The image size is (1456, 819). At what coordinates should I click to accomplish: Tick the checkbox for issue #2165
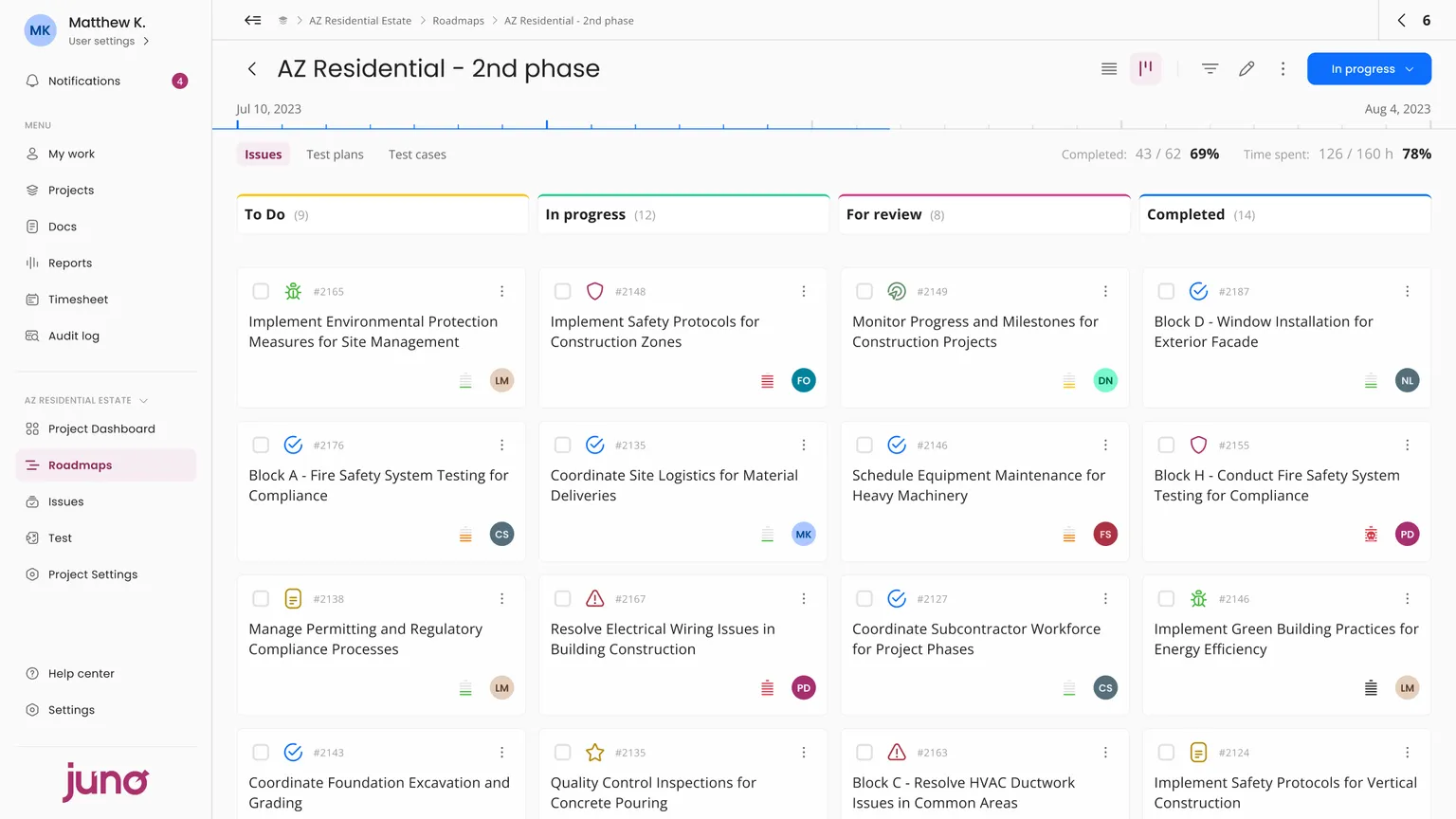[x=261, y=291]
